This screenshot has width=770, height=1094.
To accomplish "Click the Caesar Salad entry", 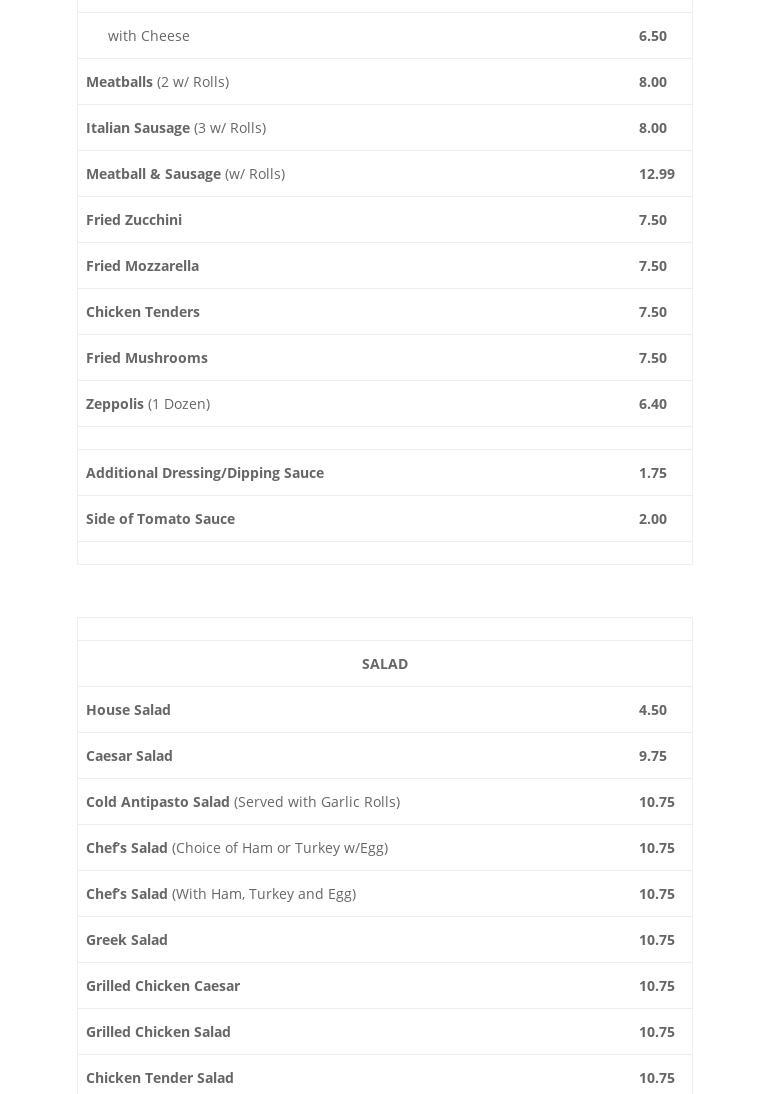I will click(x=129, y=756).
